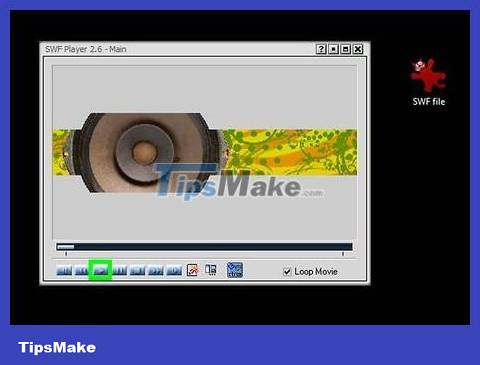Fast forward the movie
480x365 pixels.
155,270
